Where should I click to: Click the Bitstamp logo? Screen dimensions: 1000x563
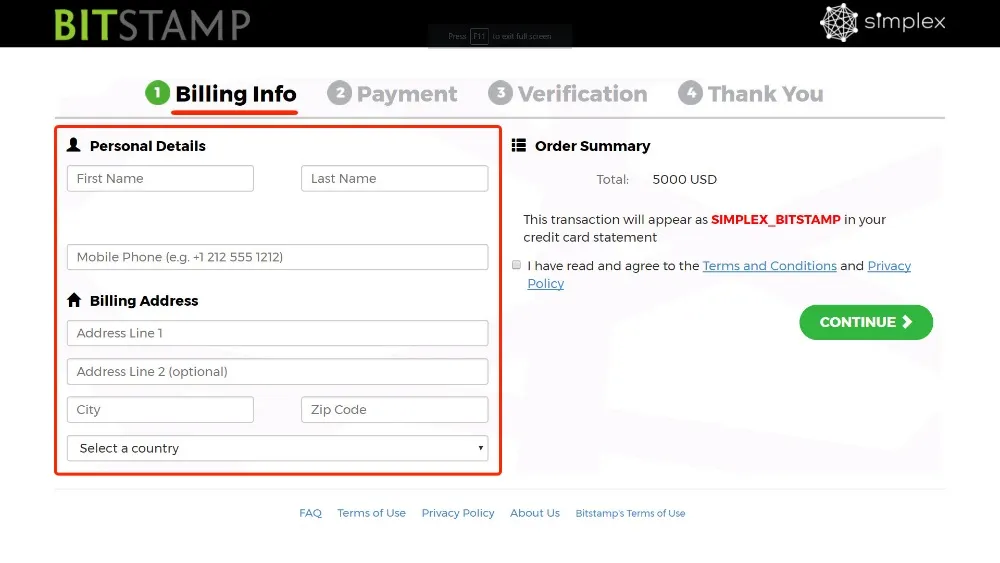(152, 25)
